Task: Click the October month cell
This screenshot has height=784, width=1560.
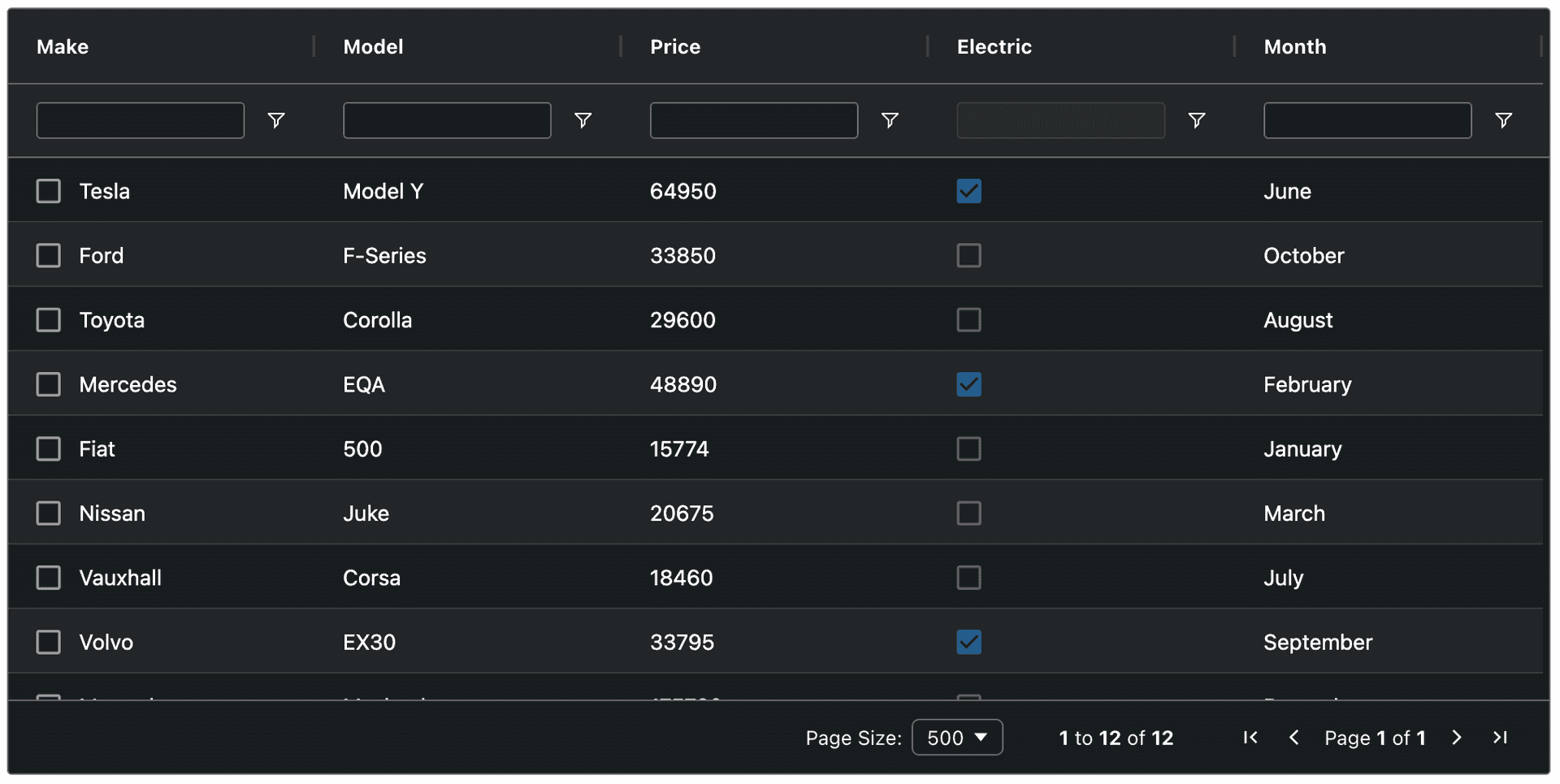Action: coord(1304,255)
